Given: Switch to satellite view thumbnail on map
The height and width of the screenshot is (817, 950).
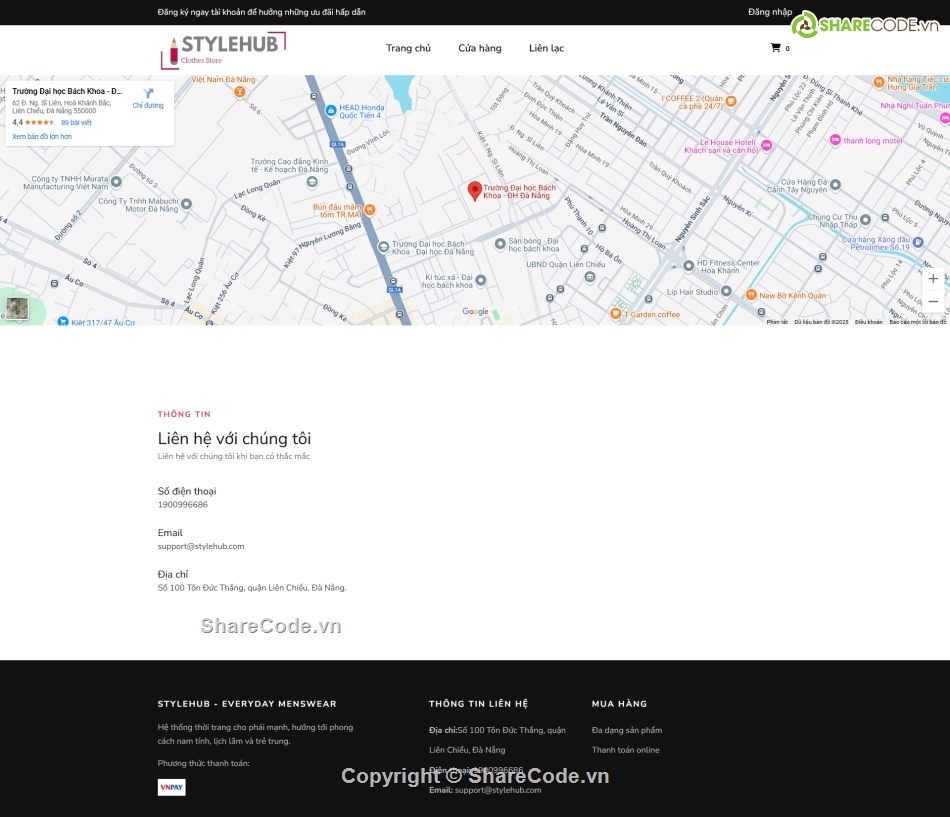Looking at the screenshot, I should (17, 308).
